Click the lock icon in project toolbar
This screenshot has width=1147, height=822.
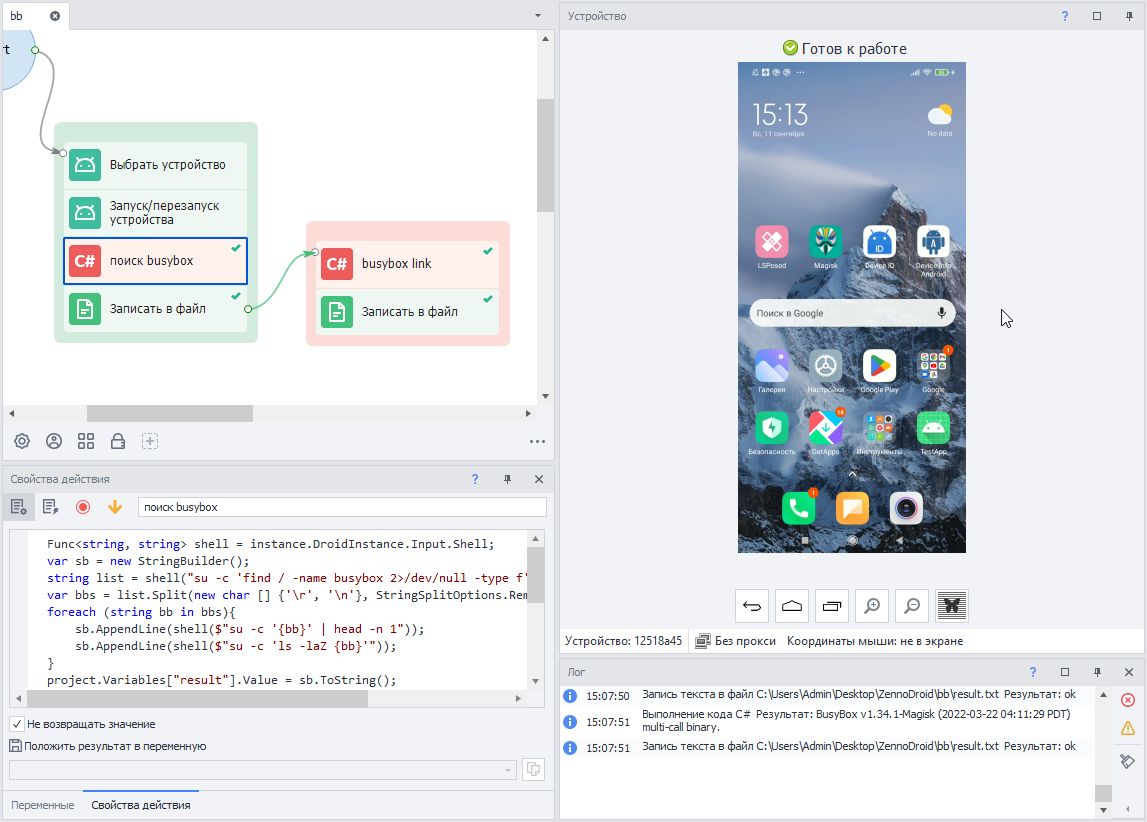click(x=118, y=441)
